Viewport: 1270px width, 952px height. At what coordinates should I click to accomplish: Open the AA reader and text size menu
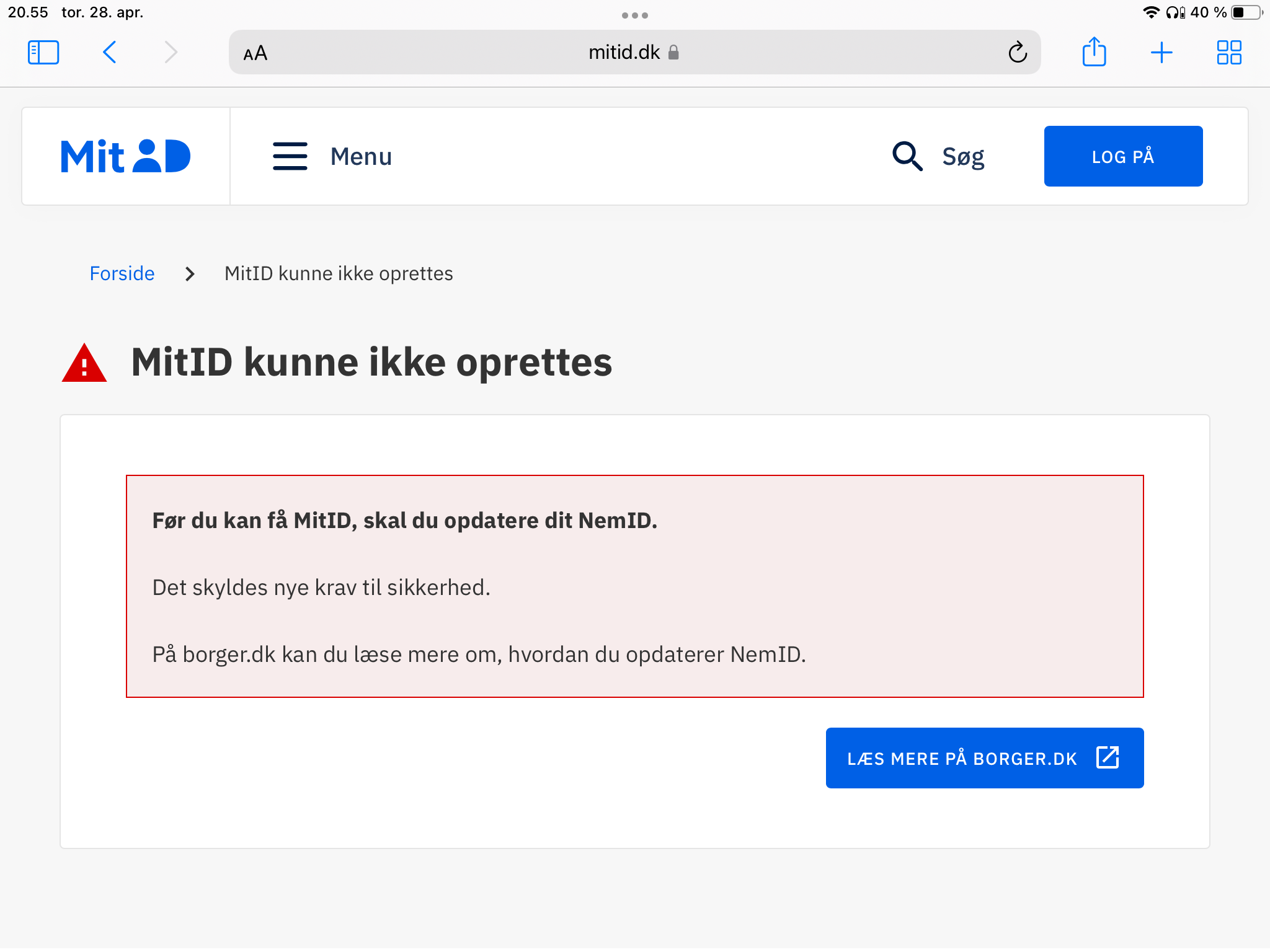point(255,53)
